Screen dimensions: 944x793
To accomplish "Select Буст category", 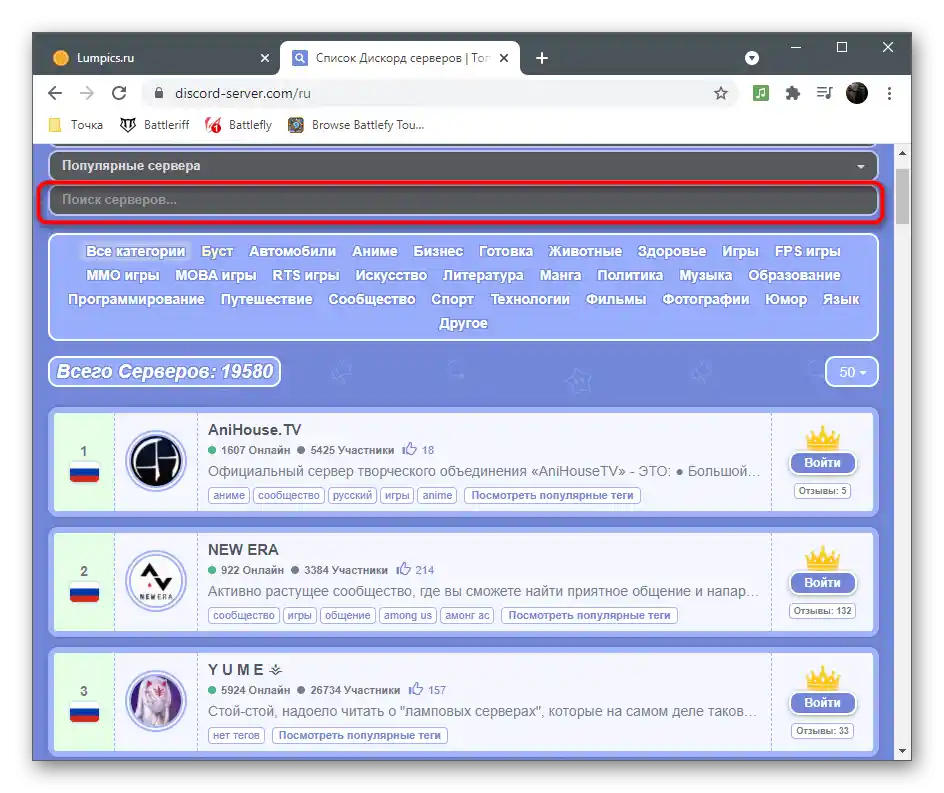I will 217,251.
